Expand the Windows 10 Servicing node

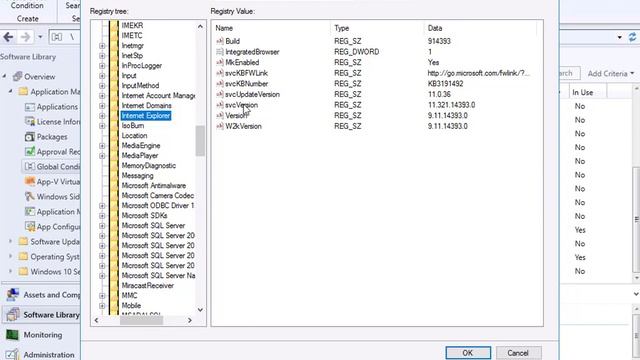point(11,271)
